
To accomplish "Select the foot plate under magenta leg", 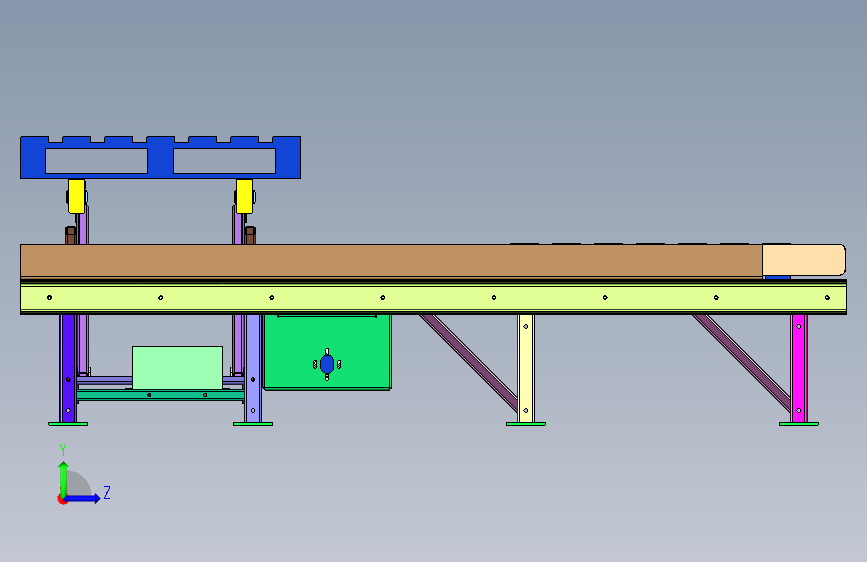I will pyautogui.click(x=799, y=424).
